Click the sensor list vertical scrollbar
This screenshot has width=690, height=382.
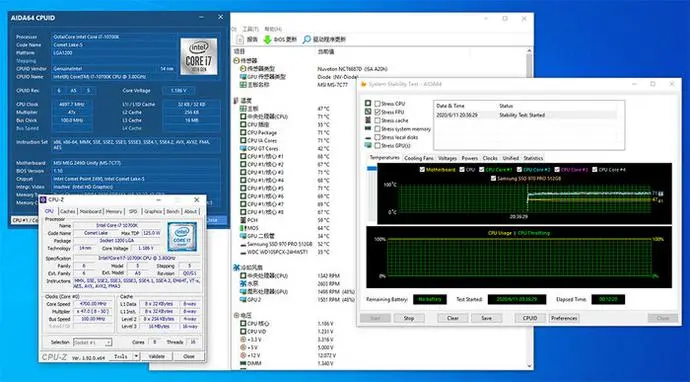pos(529,207)
